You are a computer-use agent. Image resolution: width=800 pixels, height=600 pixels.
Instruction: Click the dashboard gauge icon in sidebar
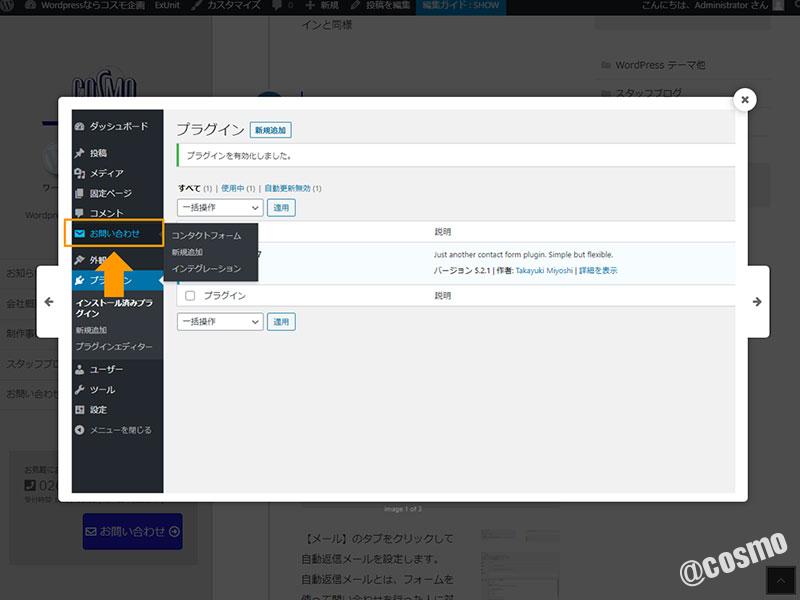pyautogui.click(x=80, y=127)
